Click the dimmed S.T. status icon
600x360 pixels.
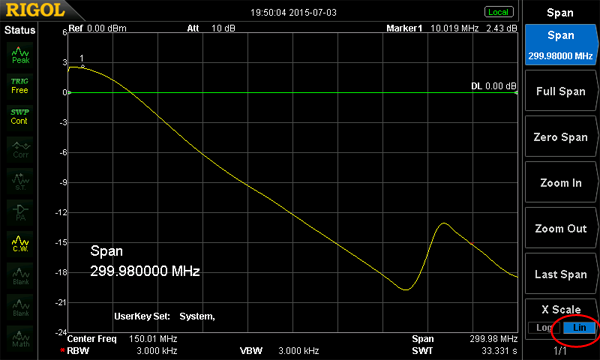click(20, 181)
